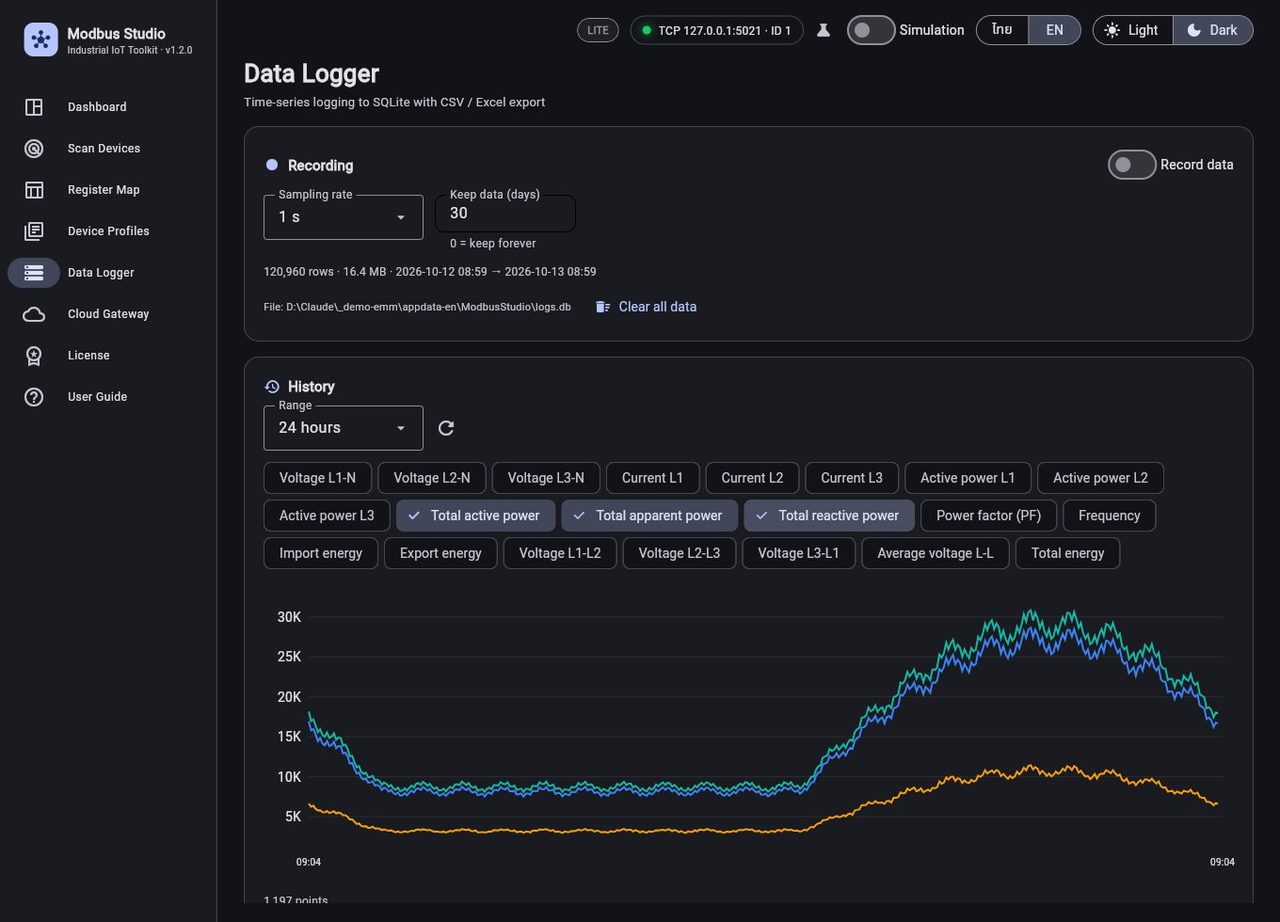Click the 120,960 rows statistics text
The width and height of the screenshot is (1280, 922).
pos(430,272)
